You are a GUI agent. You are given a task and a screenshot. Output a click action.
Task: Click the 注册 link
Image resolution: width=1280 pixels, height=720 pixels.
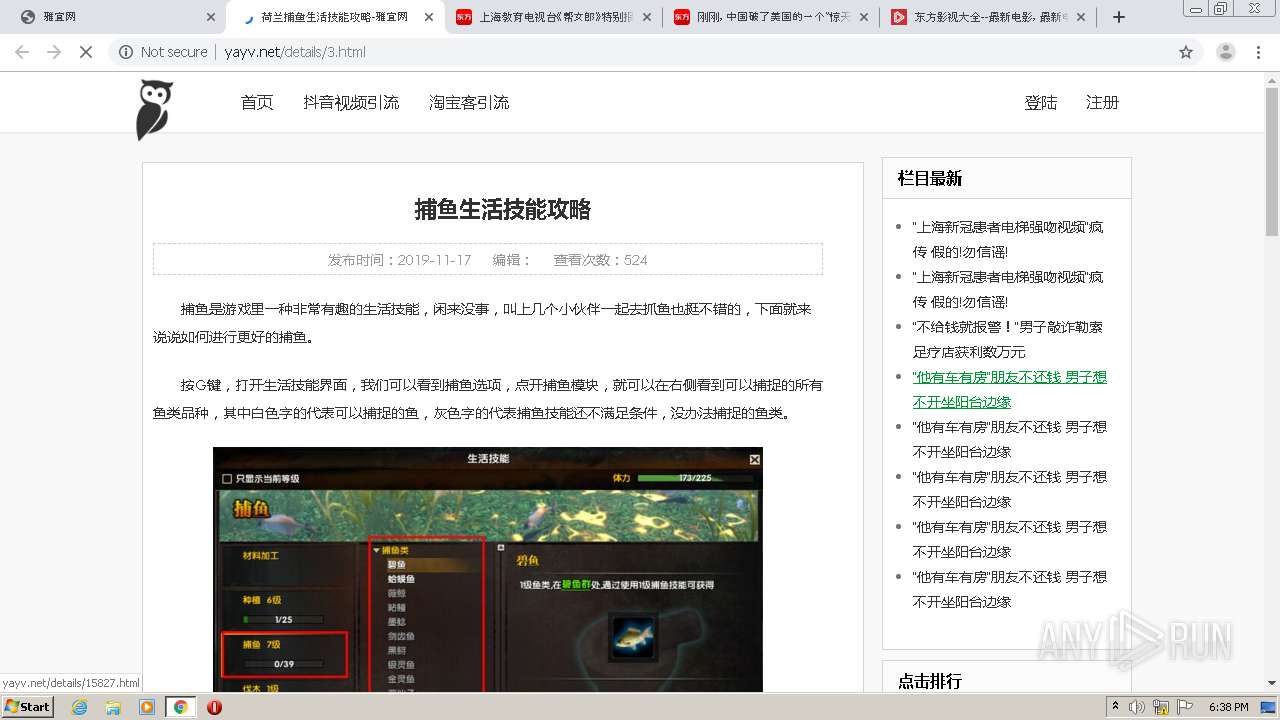1102,102
